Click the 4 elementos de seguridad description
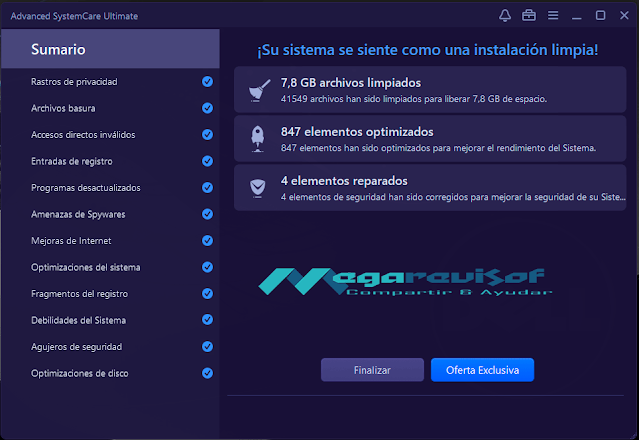Screen dimensions: 639x440 click(x=453, y=197)
